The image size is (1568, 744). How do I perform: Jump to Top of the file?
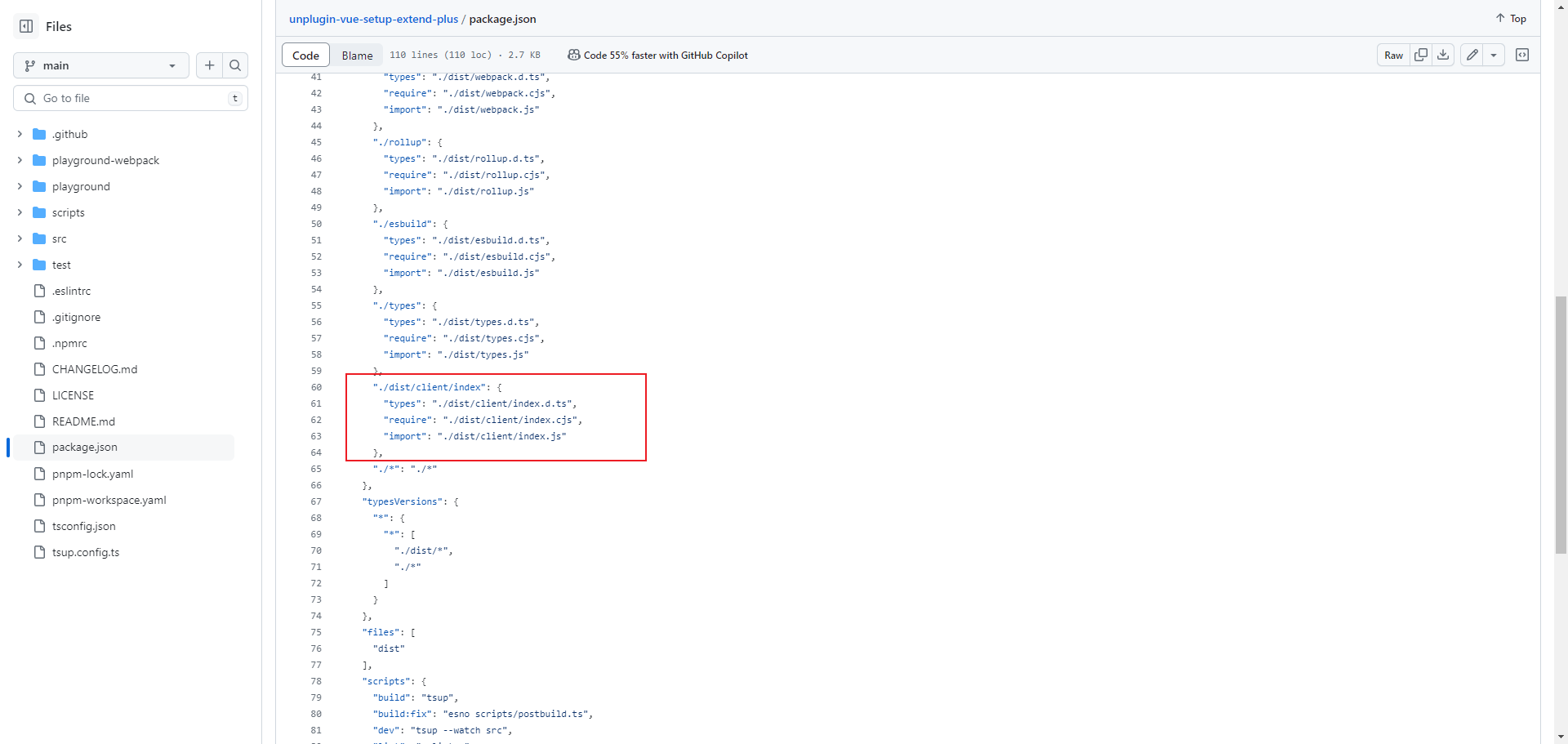coord(1511,18)
